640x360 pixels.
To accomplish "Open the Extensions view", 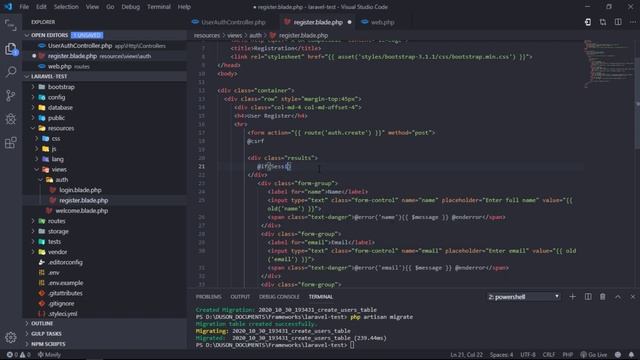I will [x=11, y=142].
